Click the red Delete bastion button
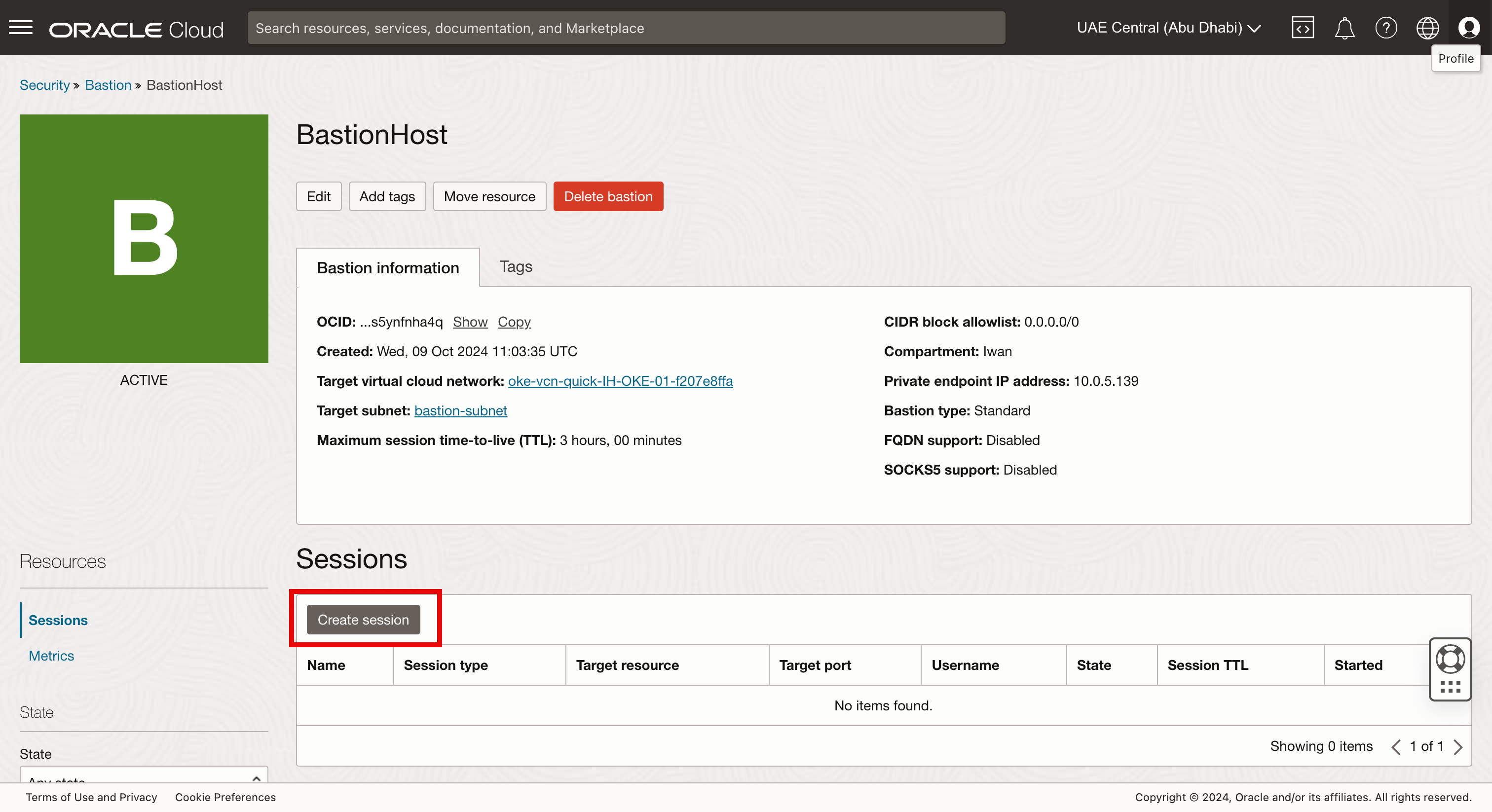Screen dimensions: 1492x812 (607, 196)
